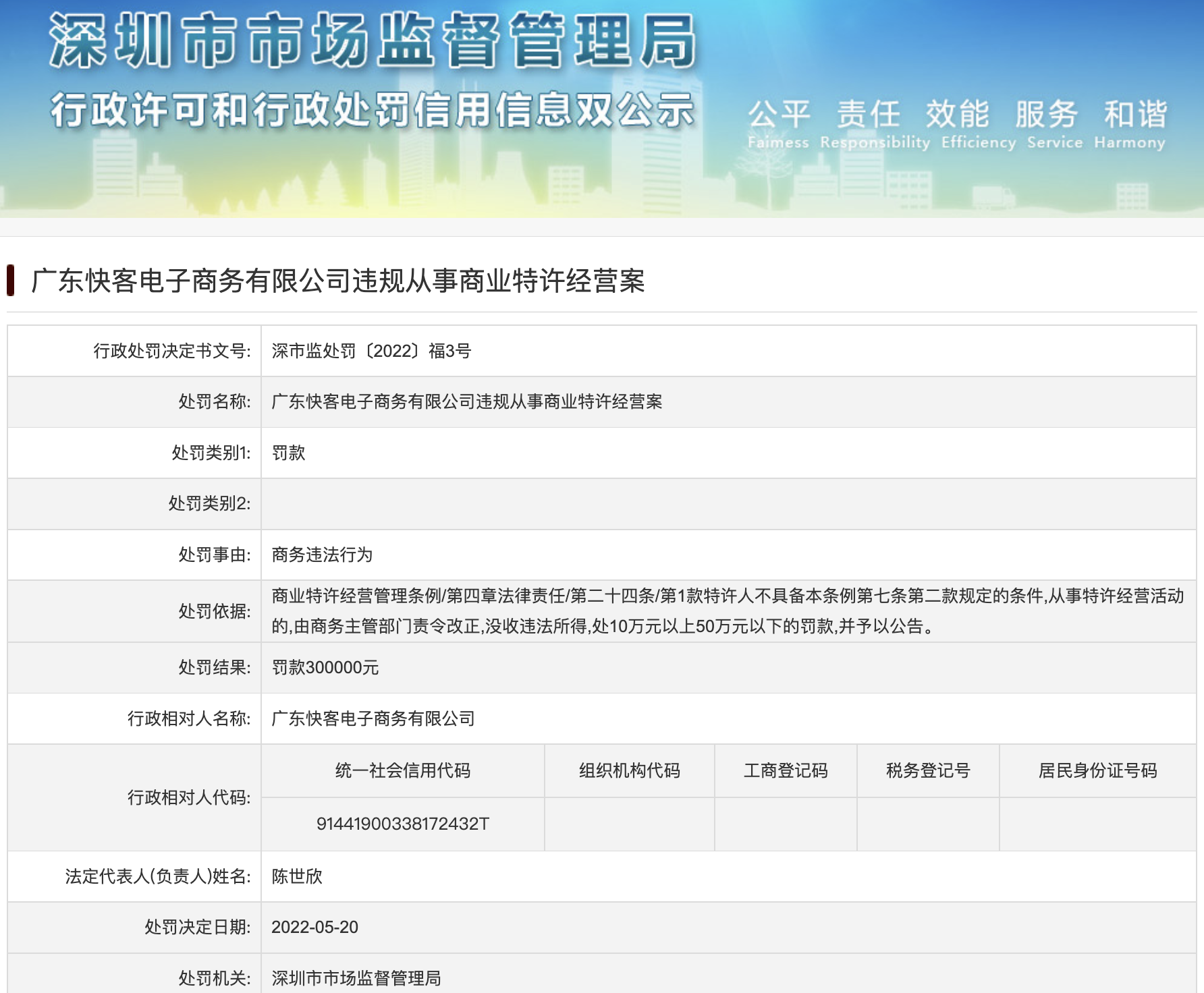Click the 法定代表人(负责人)姓名 row label
This screenshot has width=1204, height=993.
(x=158, y=876)
